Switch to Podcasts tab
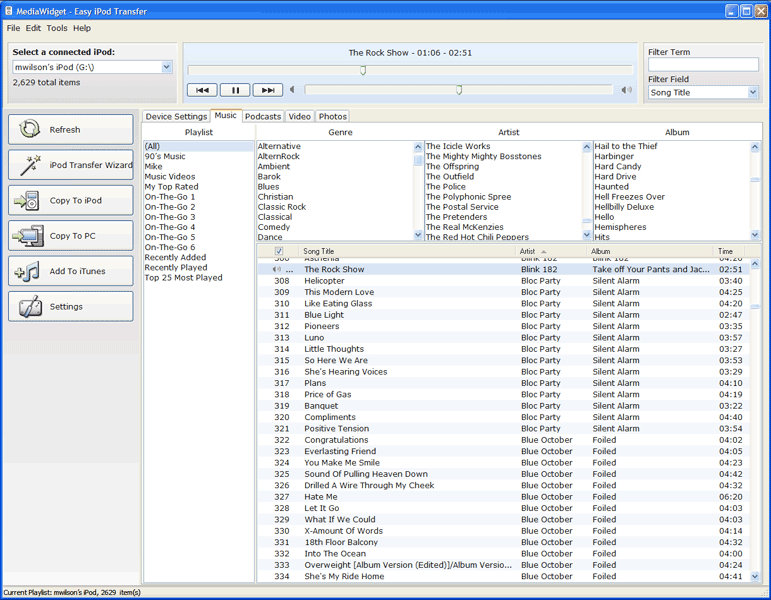This screenshot has height=600, width=771. 263,117
